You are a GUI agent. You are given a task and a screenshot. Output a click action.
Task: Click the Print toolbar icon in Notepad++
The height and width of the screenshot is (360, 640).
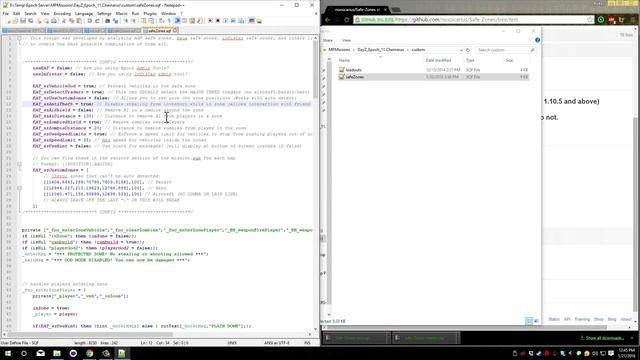[x=54, y=20]
